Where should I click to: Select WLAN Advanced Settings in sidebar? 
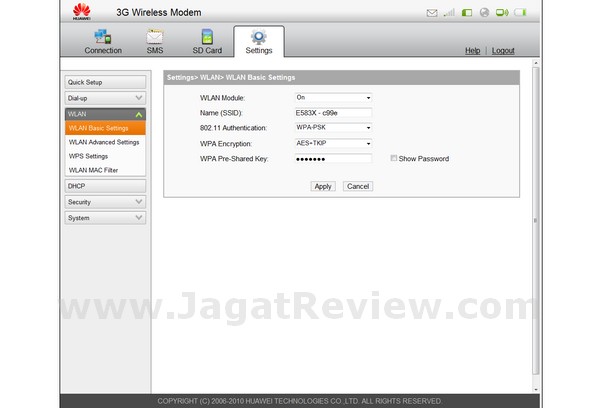tap(104, 142)
